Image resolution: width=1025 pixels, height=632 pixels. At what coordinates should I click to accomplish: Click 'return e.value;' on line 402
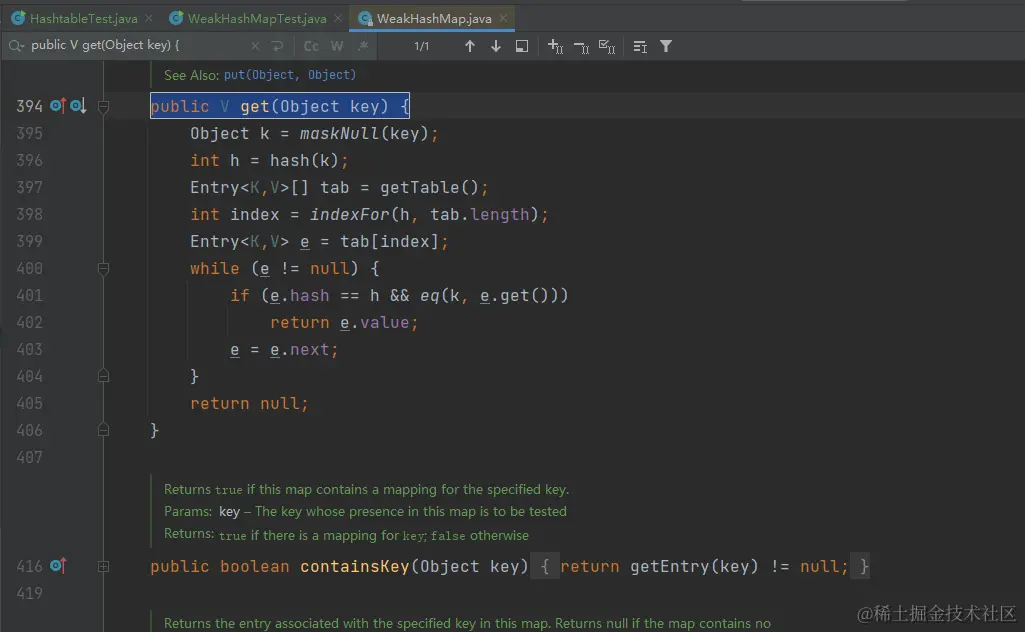click(344, 322)
